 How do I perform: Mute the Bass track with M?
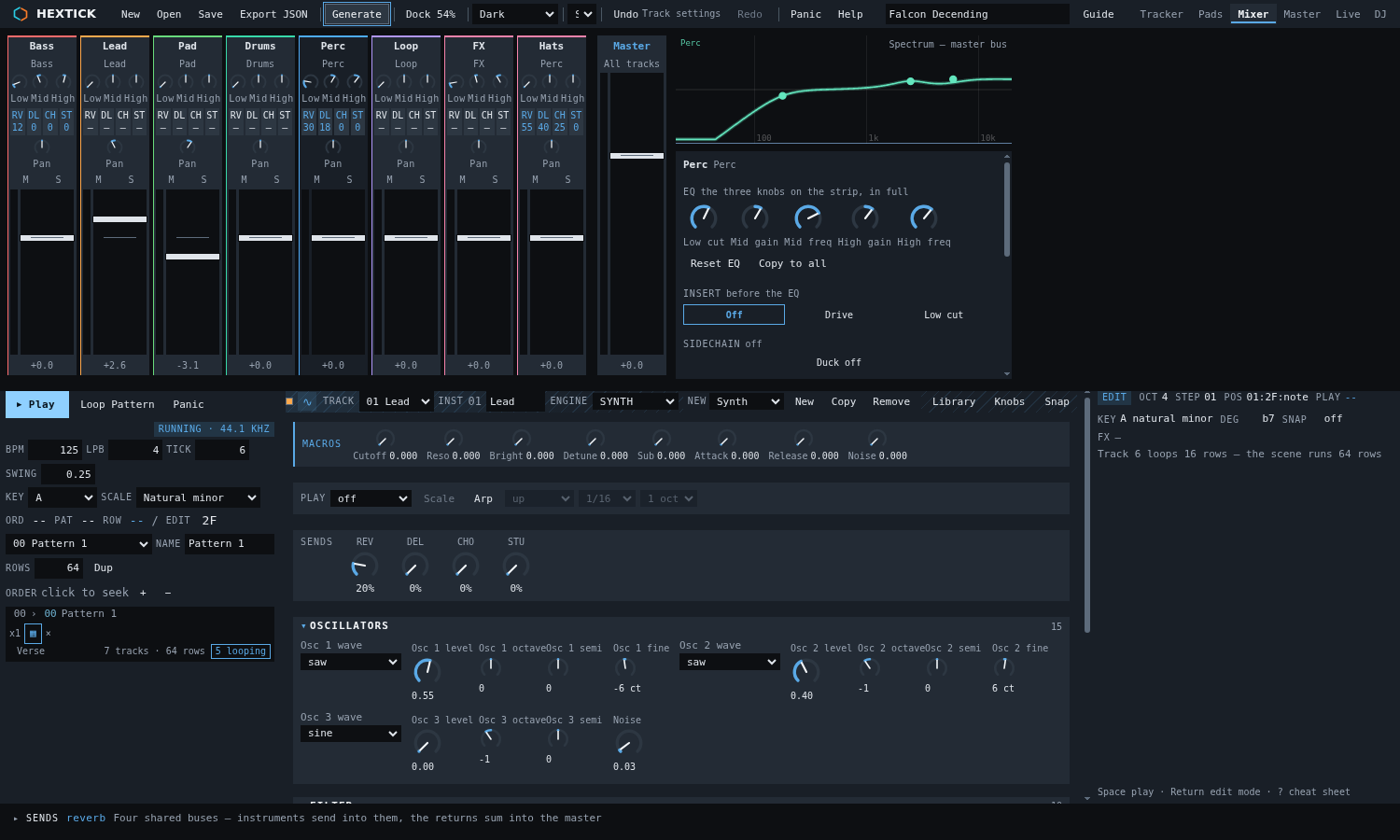click(25, 179)
